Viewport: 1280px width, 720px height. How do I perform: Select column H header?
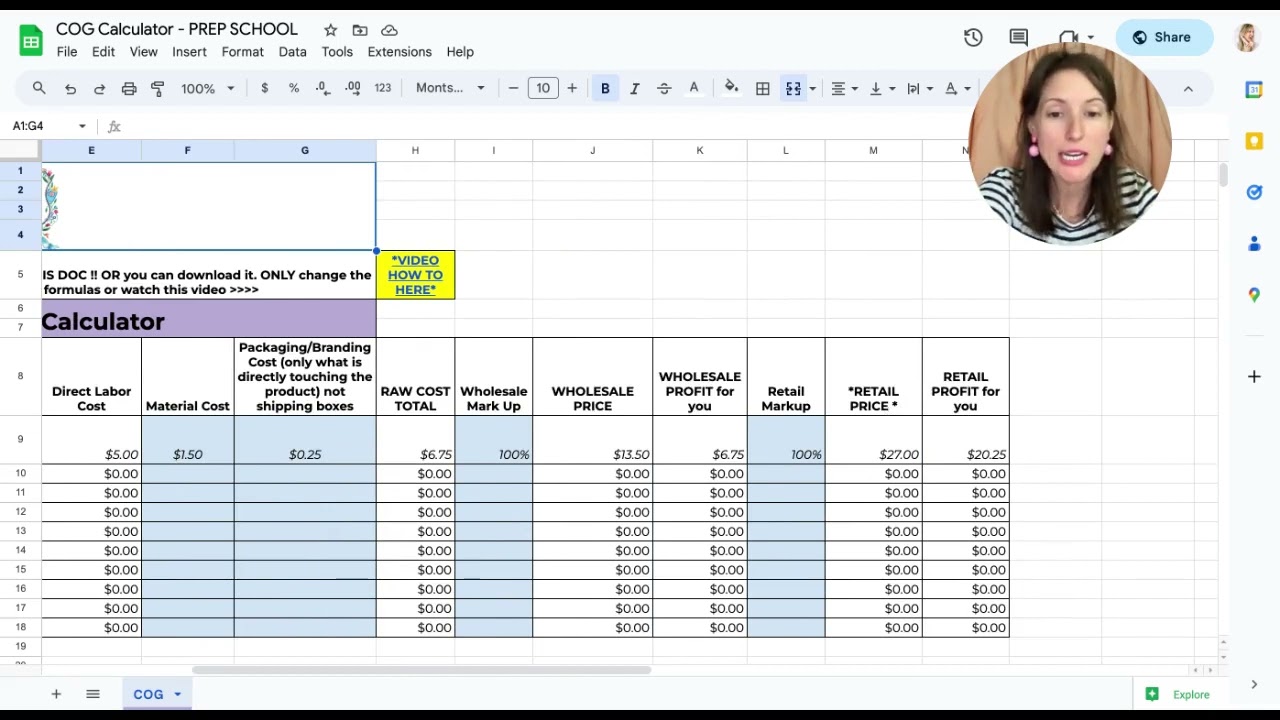pyautogui.click(x=415, y=150)
